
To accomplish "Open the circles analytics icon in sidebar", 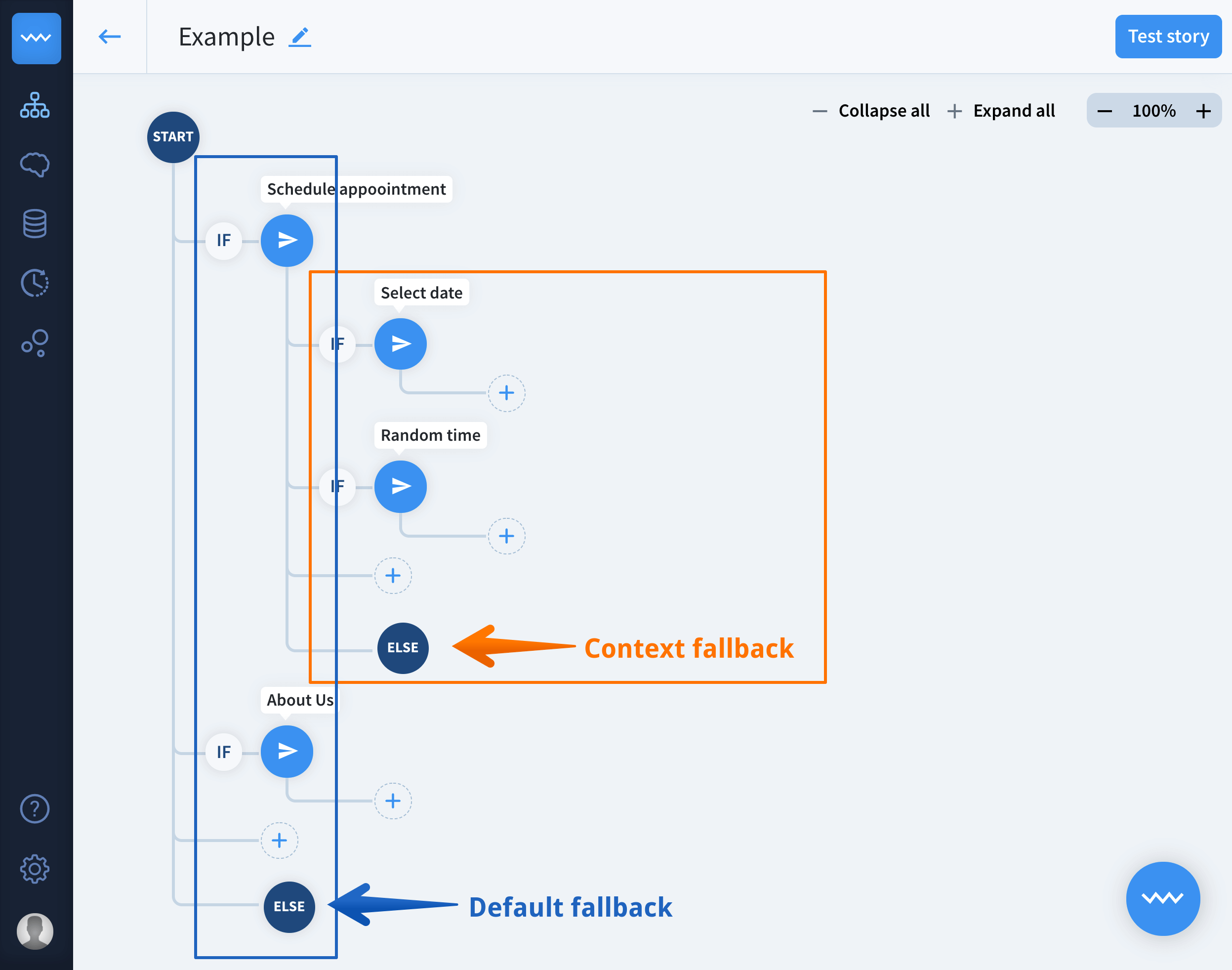I will coord(35,342).
